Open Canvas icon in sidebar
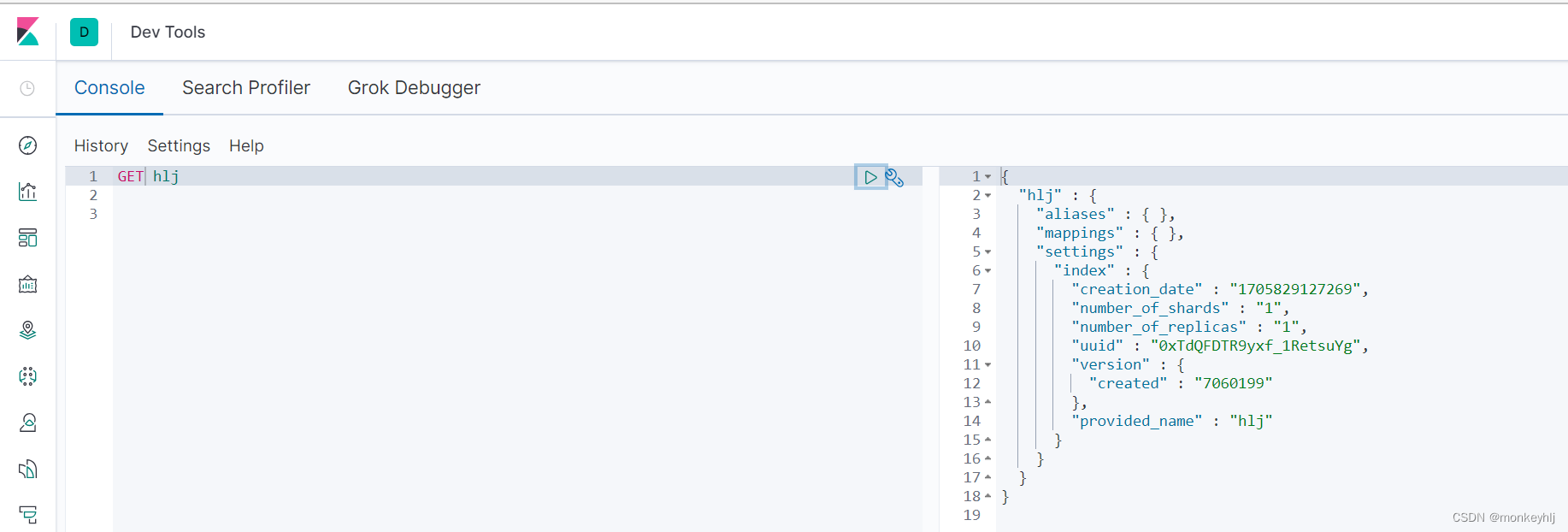 pyautogui.click(x=27, y=284)
